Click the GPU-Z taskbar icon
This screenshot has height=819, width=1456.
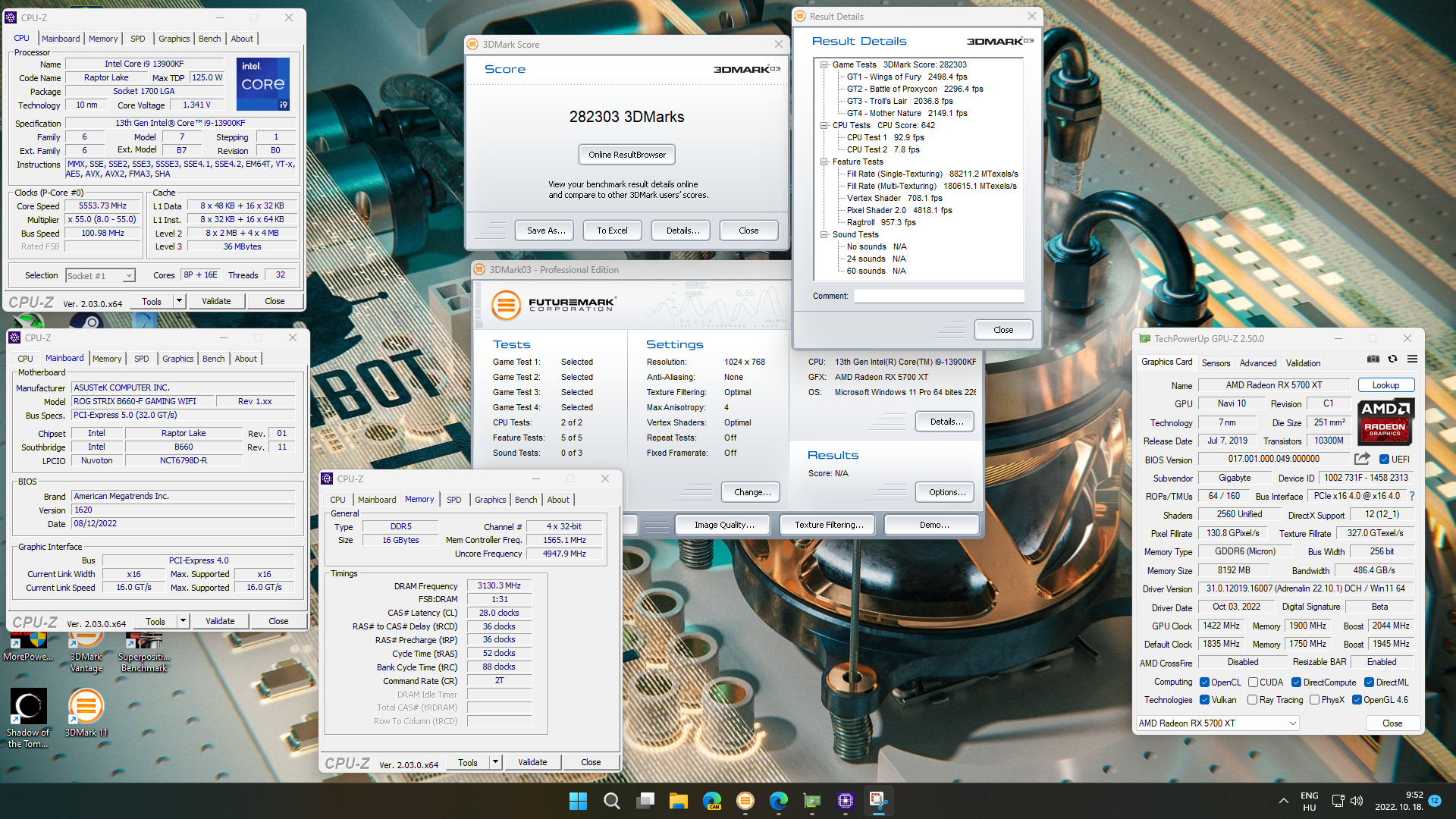pyautogui.click(x=812, y=801)
